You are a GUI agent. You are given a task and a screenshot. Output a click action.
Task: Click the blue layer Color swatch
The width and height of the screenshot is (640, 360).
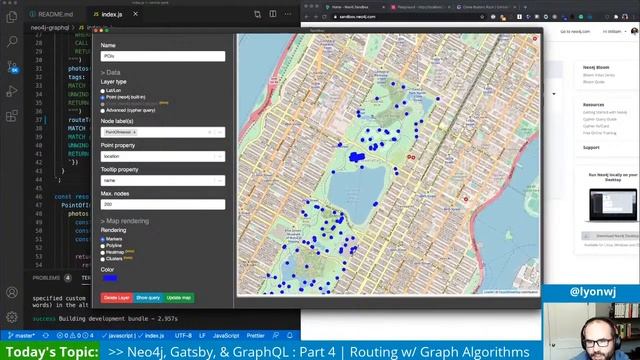pos(110,278)
